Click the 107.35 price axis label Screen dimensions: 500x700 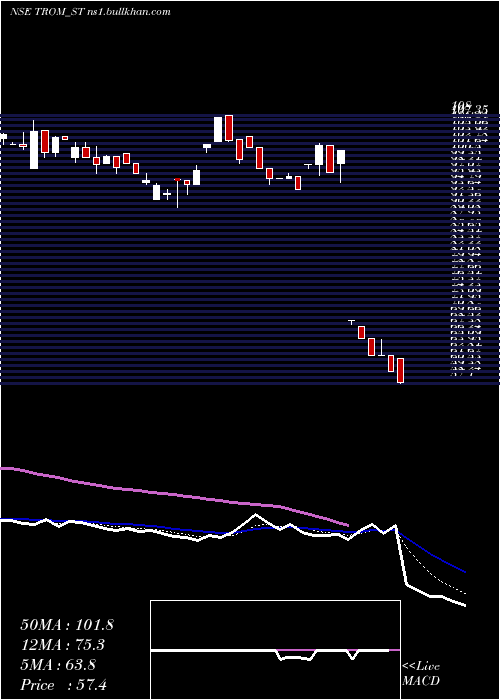point(469,109)
